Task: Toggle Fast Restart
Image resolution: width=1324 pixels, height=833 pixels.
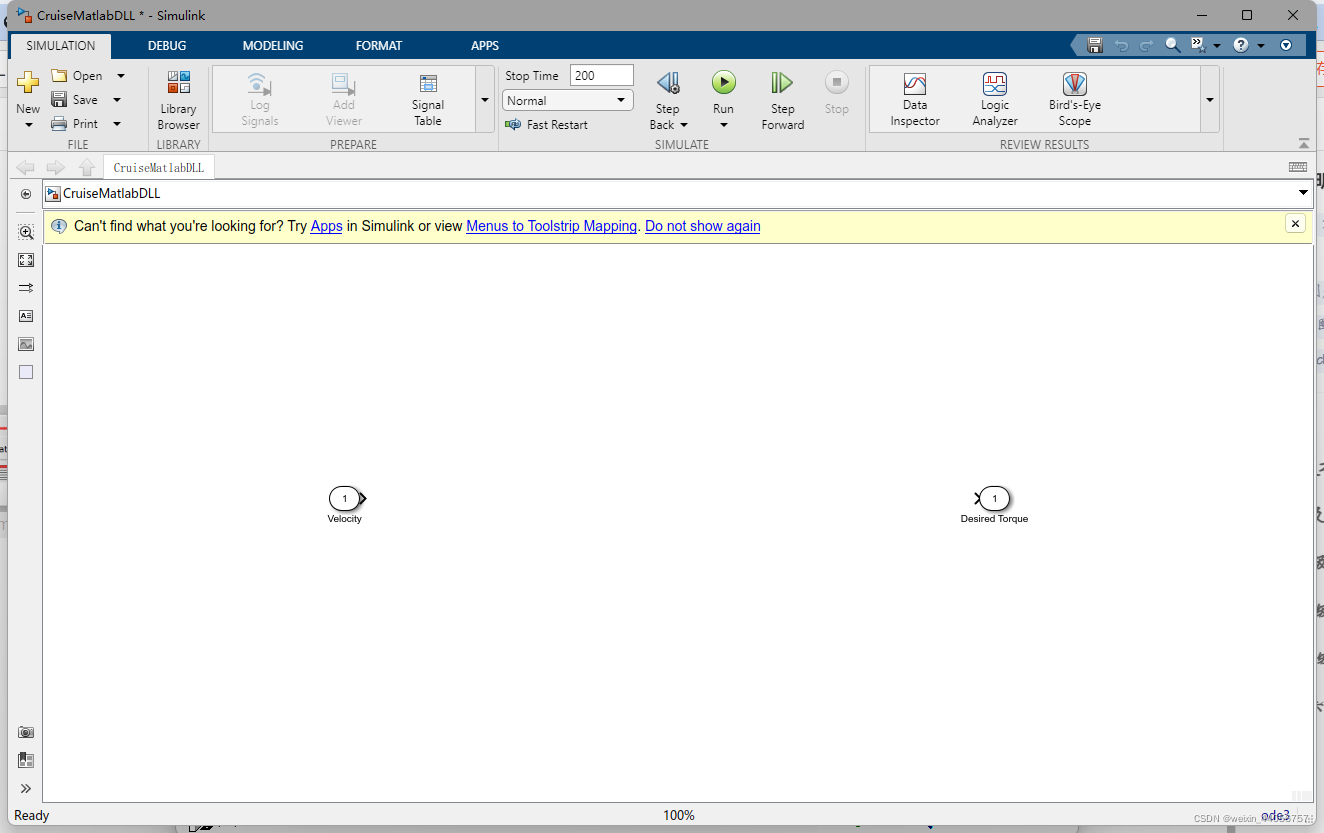Action: point(546,125)
